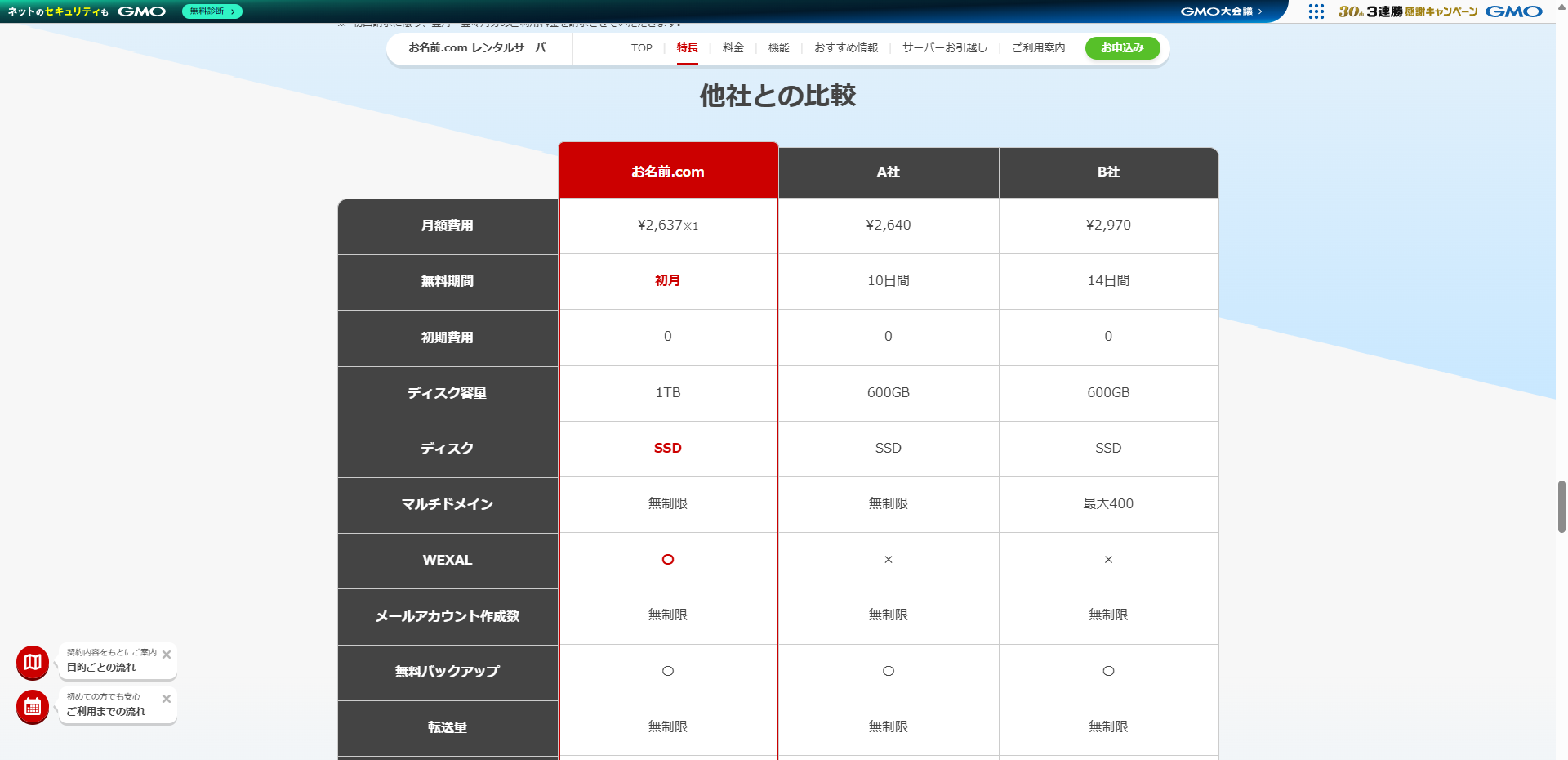1568x760 pixels.
Task: Click the red calendar icon button
Action: (x=33, y=707)
